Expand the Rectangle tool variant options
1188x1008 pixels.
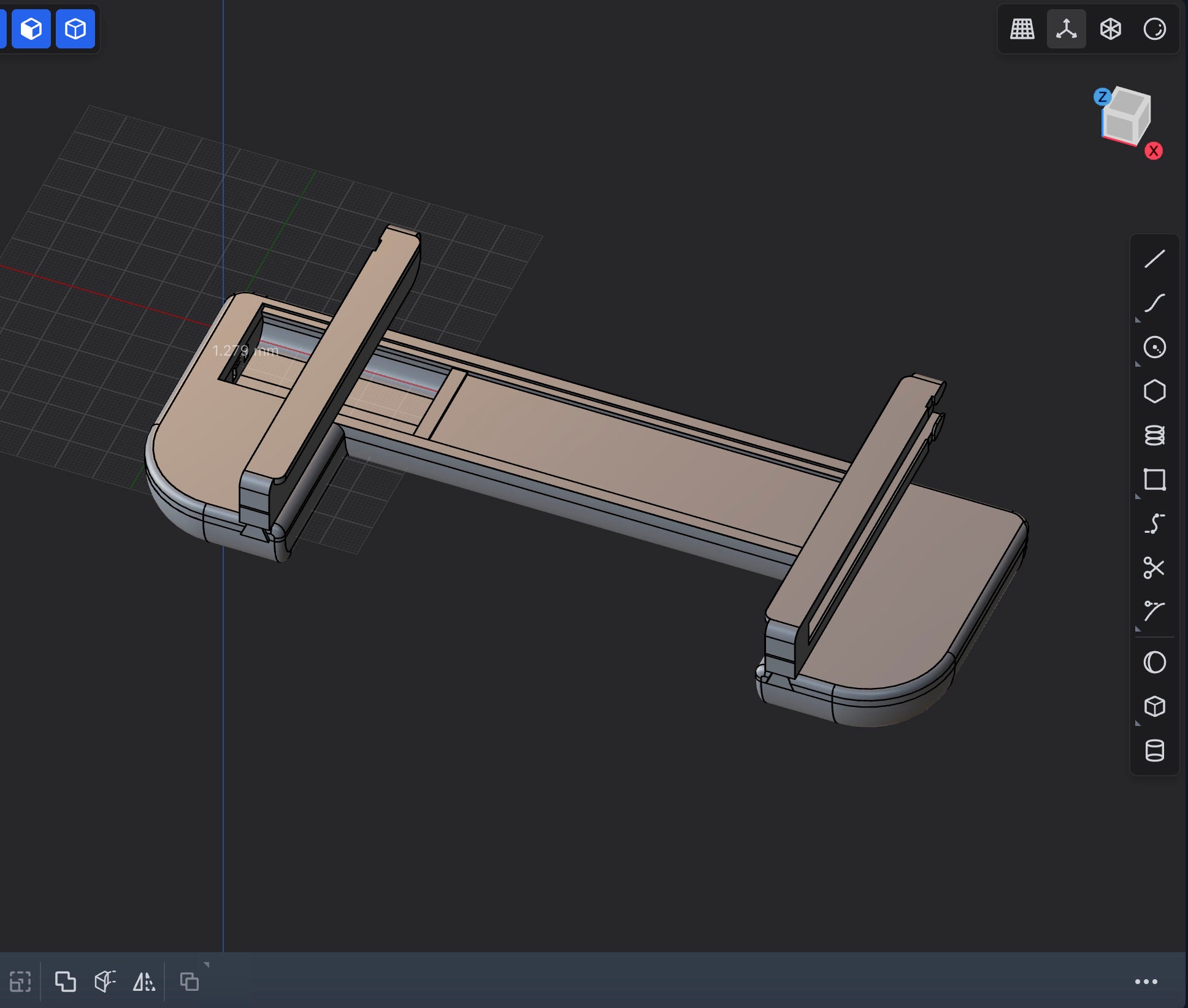(x=1138, y=497)
